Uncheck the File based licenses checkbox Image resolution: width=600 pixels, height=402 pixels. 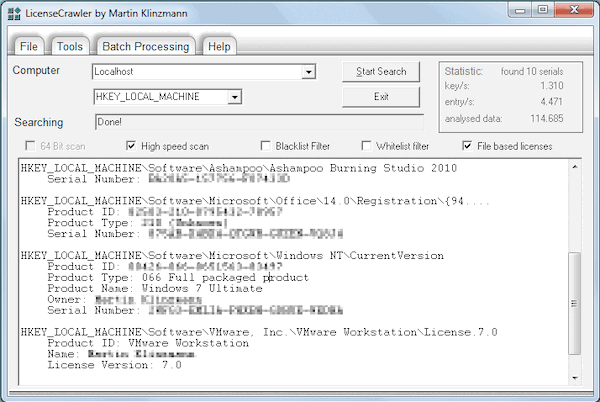467,146
